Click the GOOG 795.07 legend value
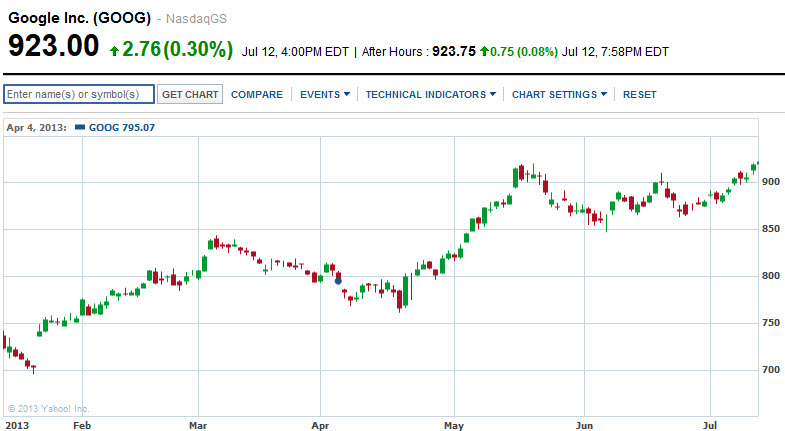Image resolution: width=785 pixels, height=431 pixels. tap(122, 128)
